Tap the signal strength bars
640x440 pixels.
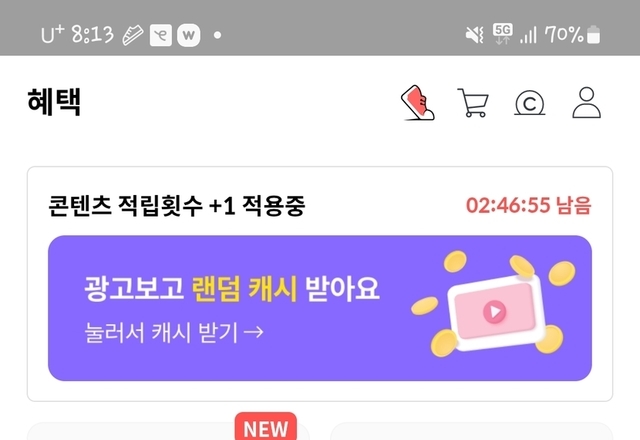point(528,35)
